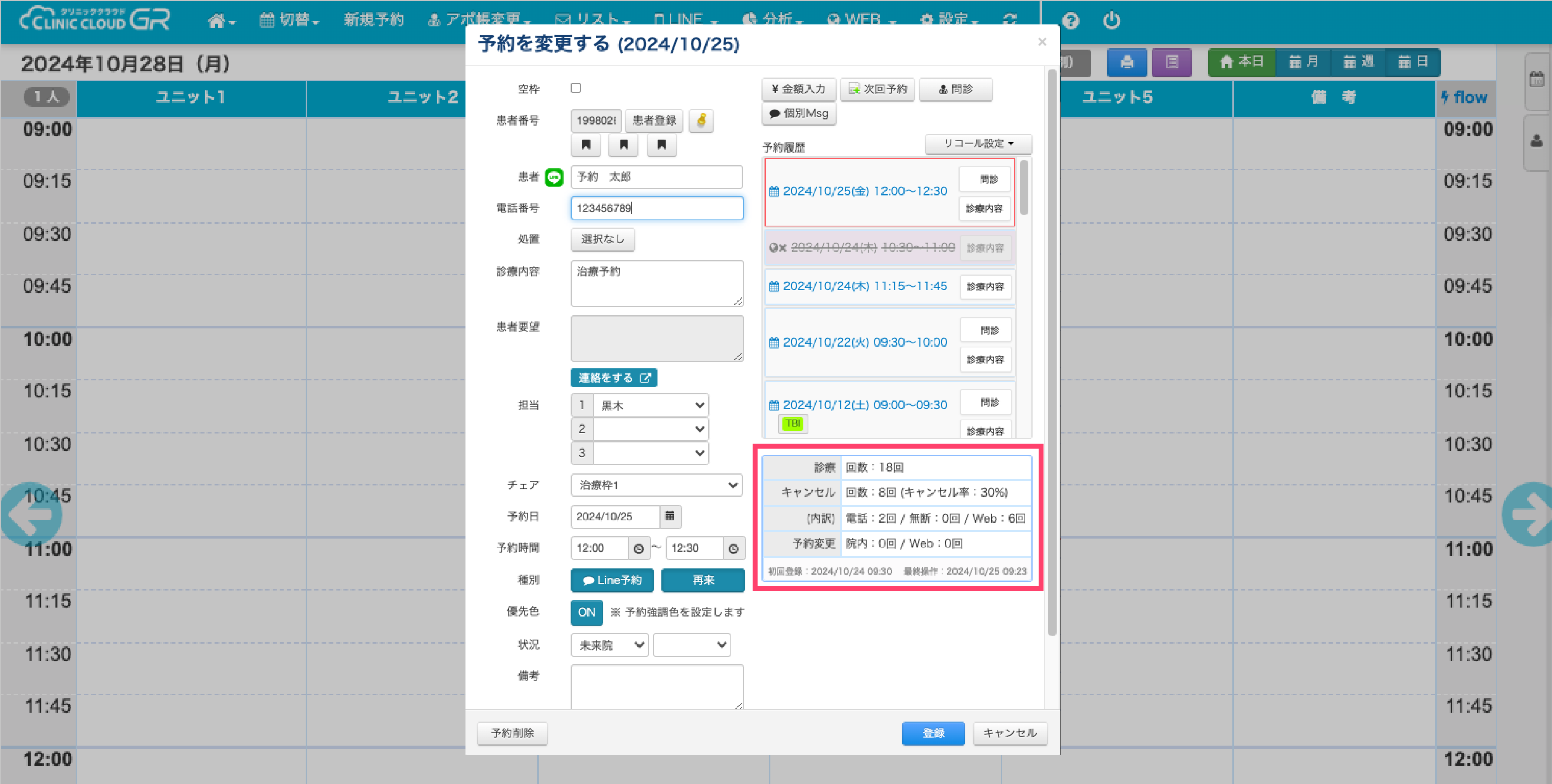Click the purple list view icon button

click(1171, 62)
